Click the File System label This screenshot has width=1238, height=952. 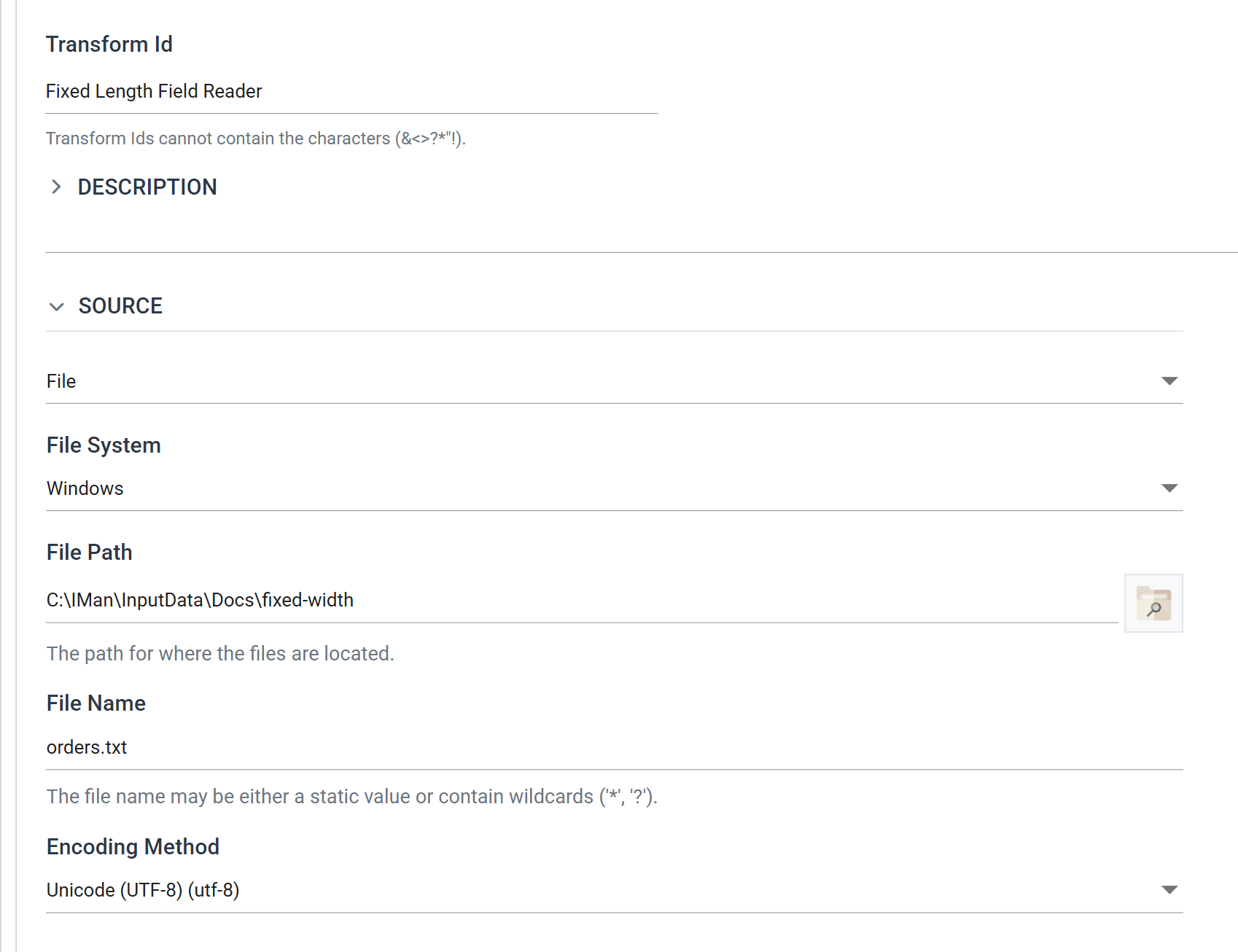coord(104,445)
